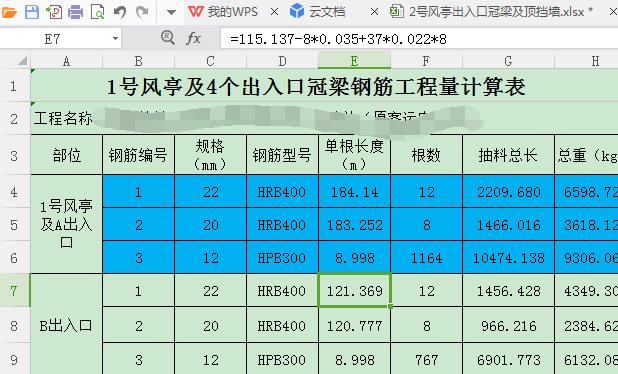Print the spreadsheet using the printer icon
This screenshot has width=618, height=374.
coord(75,12)
